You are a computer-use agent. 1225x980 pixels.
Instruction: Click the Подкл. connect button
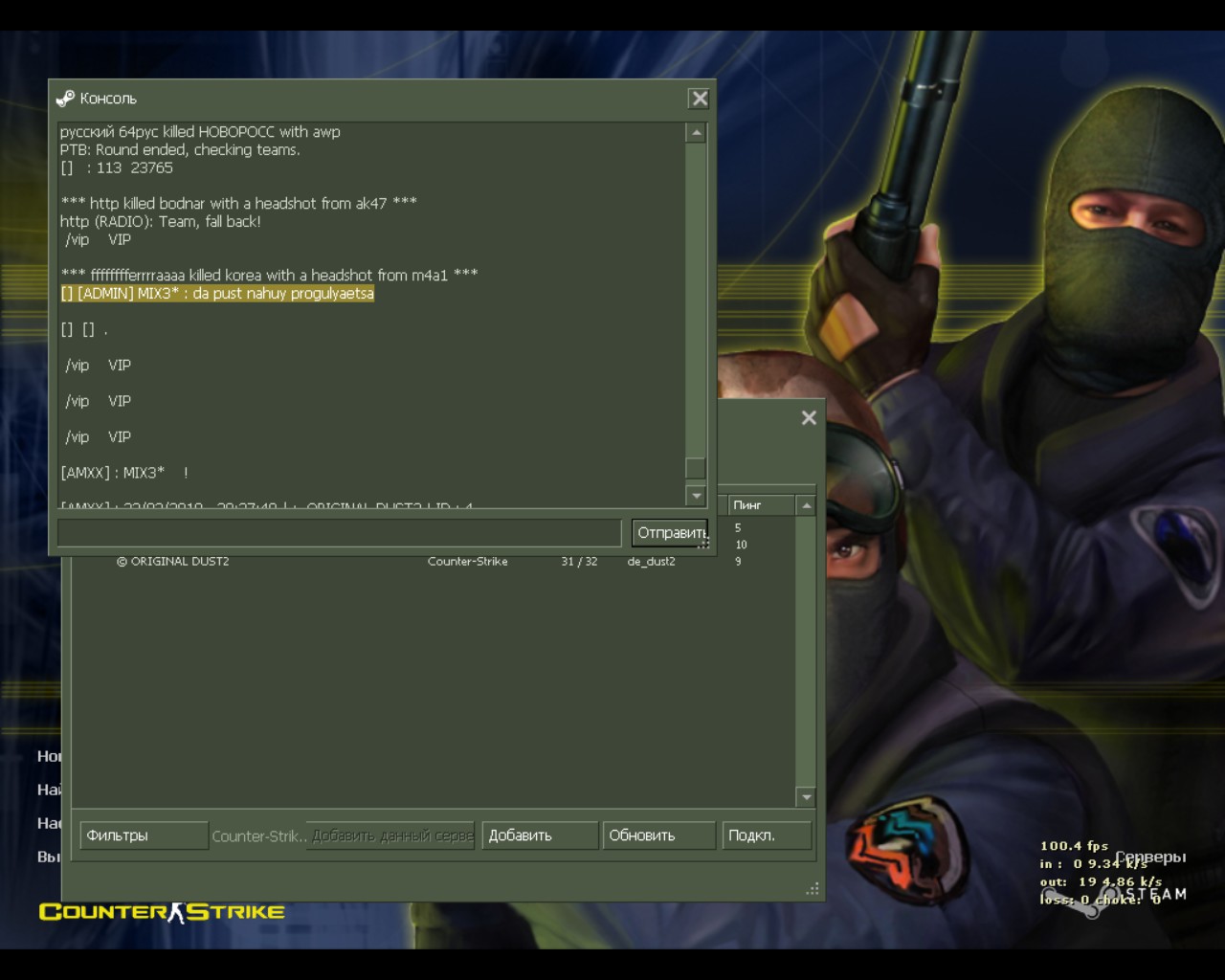(x=767, y=835)
